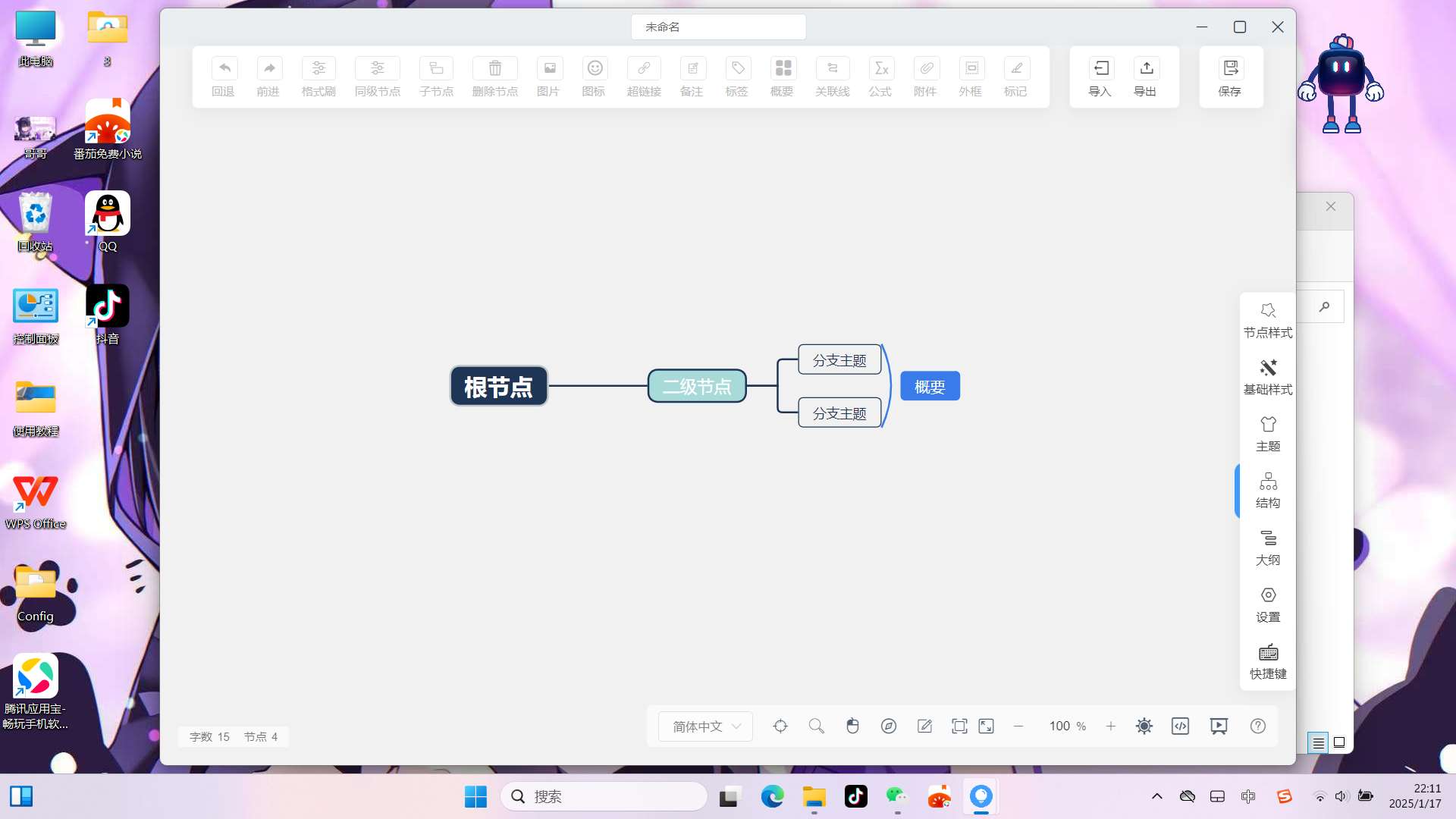This screenshot has height=819, width=1456.
Task: Click the 未命名 file name field
Action: coord(718,27)
